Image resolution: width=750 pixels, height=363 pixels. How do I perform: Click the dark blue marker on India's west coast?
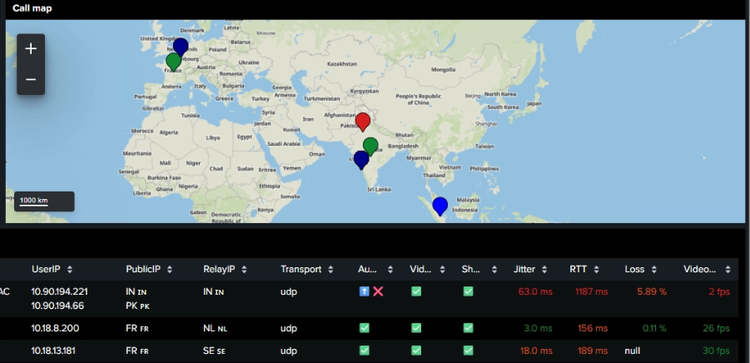pyautogui.click(x=361, y=160)
